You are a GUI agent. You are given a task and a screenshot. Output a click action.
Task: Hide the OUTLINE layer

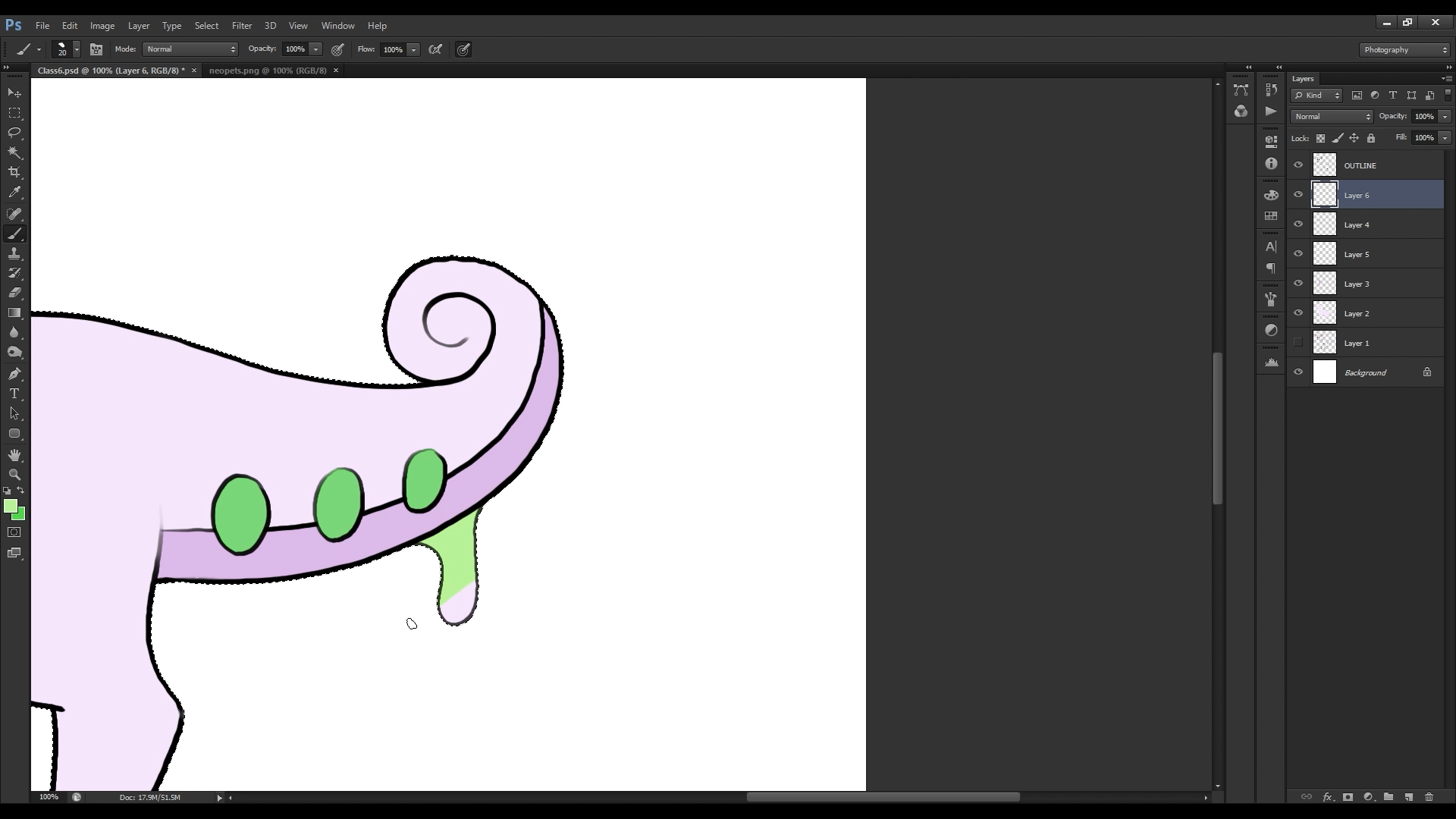(x=1298, y=165)
